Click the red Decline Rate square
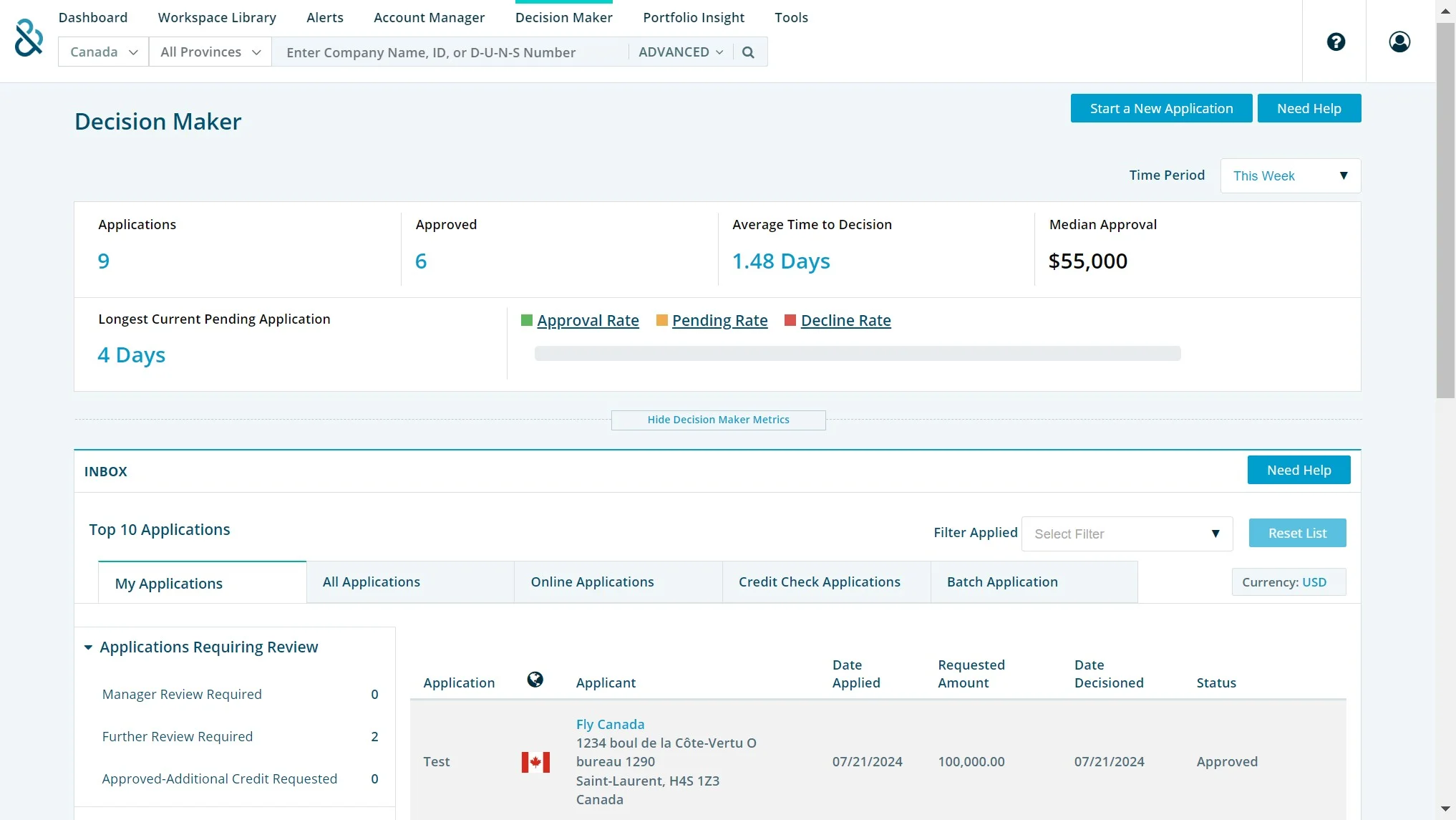1456x820 pixels. 790,321
